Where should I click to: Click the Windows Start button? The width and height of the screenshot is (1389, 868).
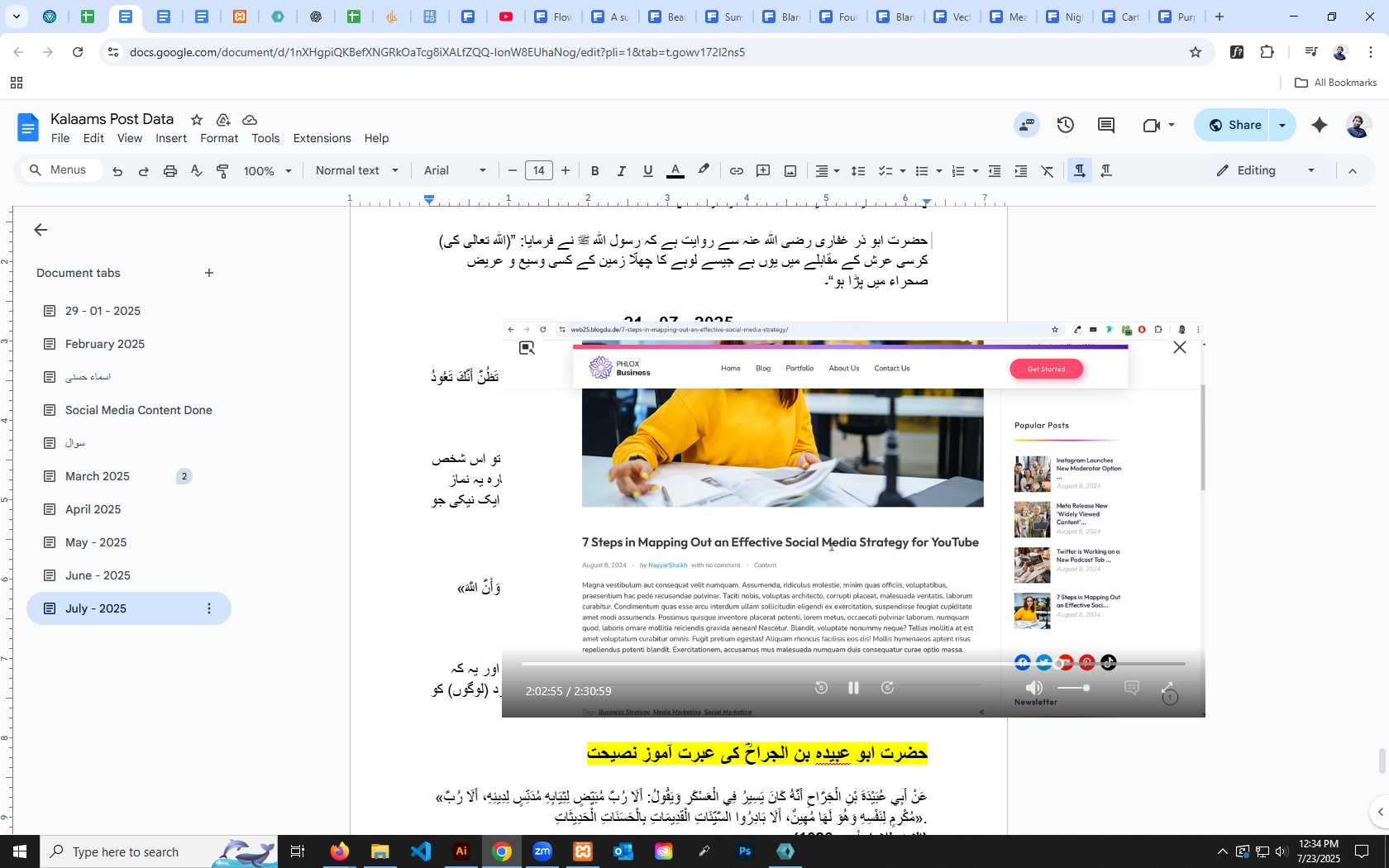(20, 851)
